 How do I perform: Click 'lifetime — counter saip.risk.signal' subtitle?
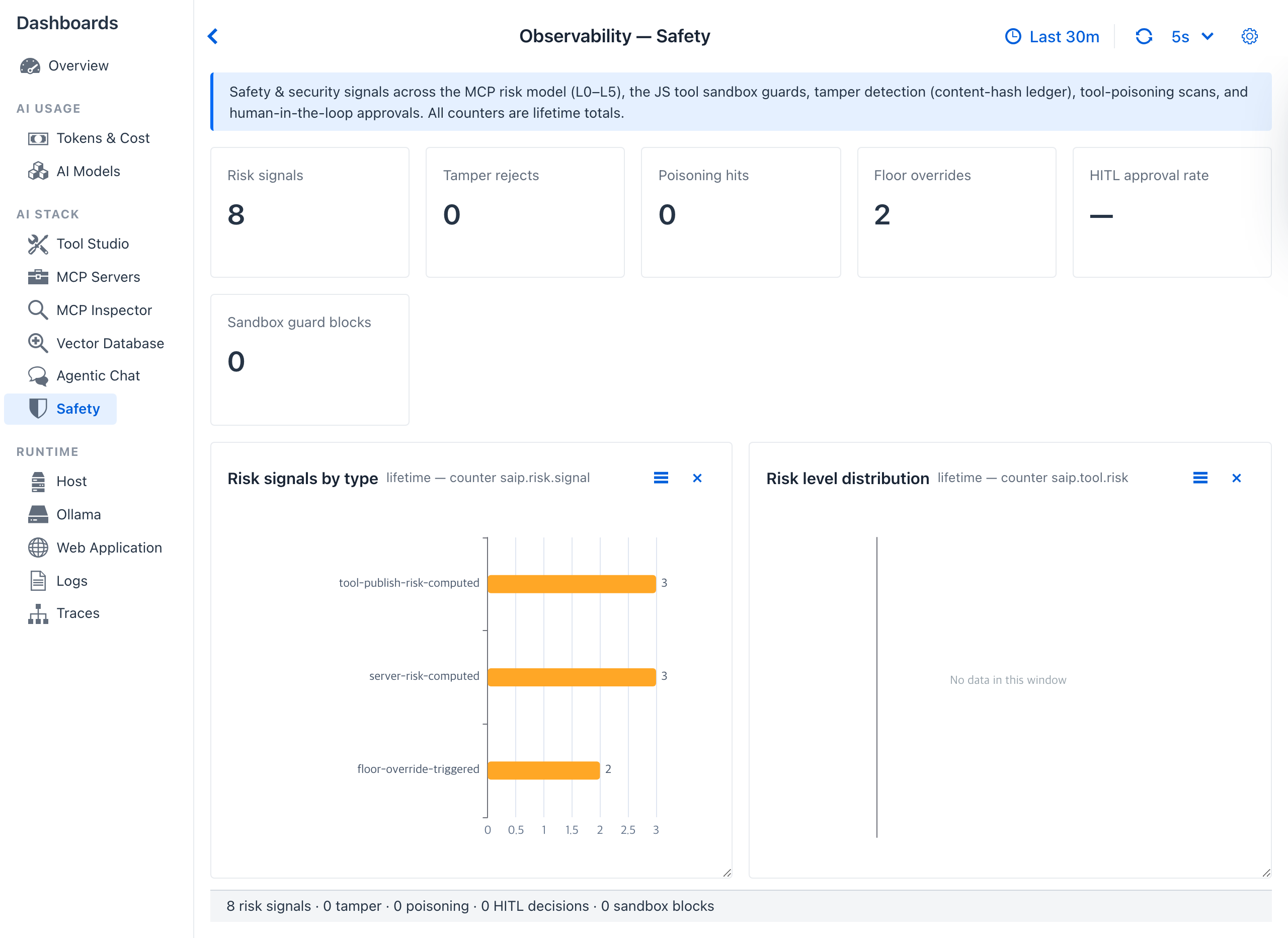(488, 478)
